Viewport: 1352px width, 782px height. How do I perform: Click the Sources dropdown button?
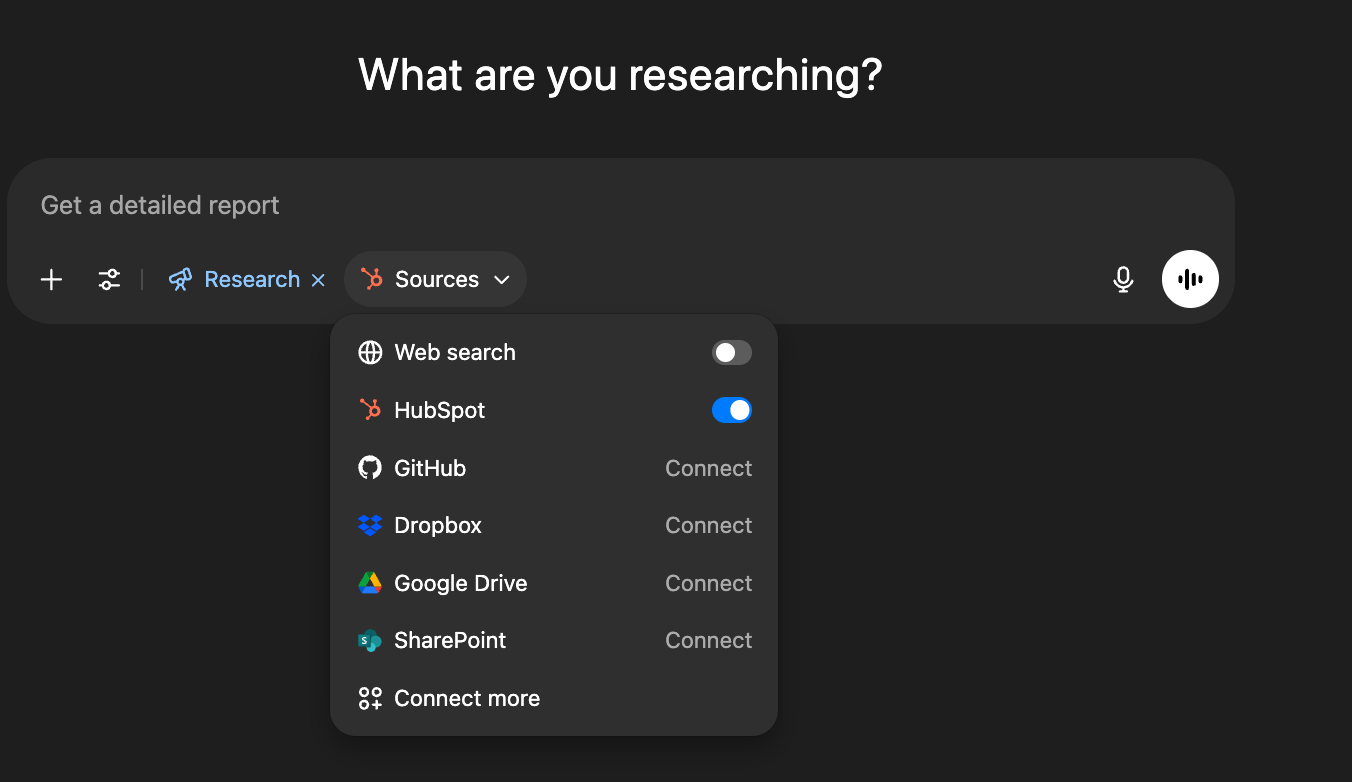point(436,280)
